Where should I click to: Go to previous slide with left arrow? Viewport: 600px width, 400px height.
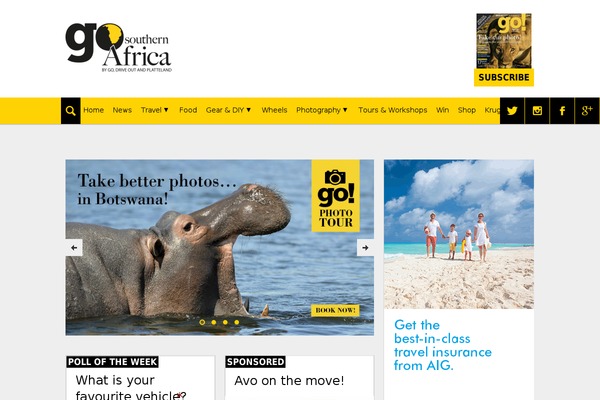(74, 248)
